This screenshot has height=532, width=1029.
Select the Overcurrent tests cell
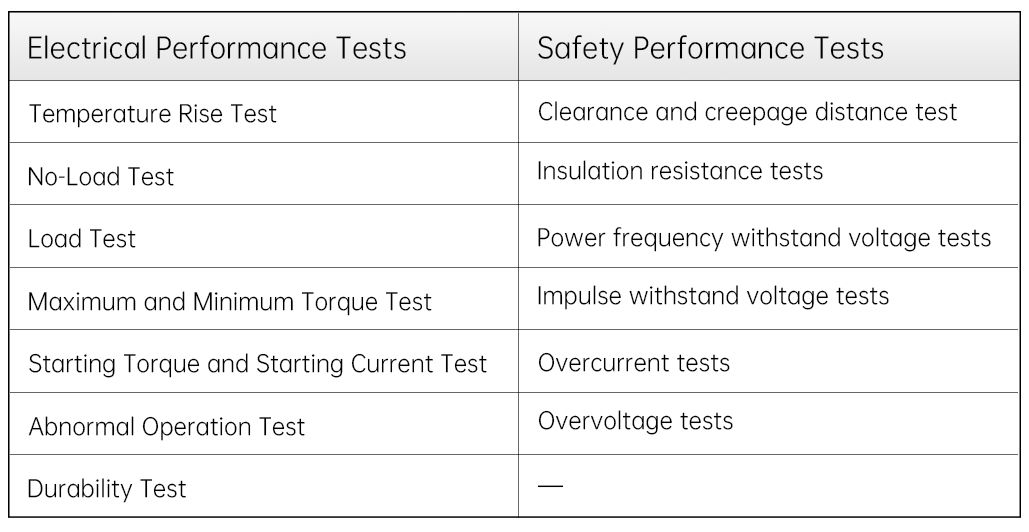coord(634,361)
